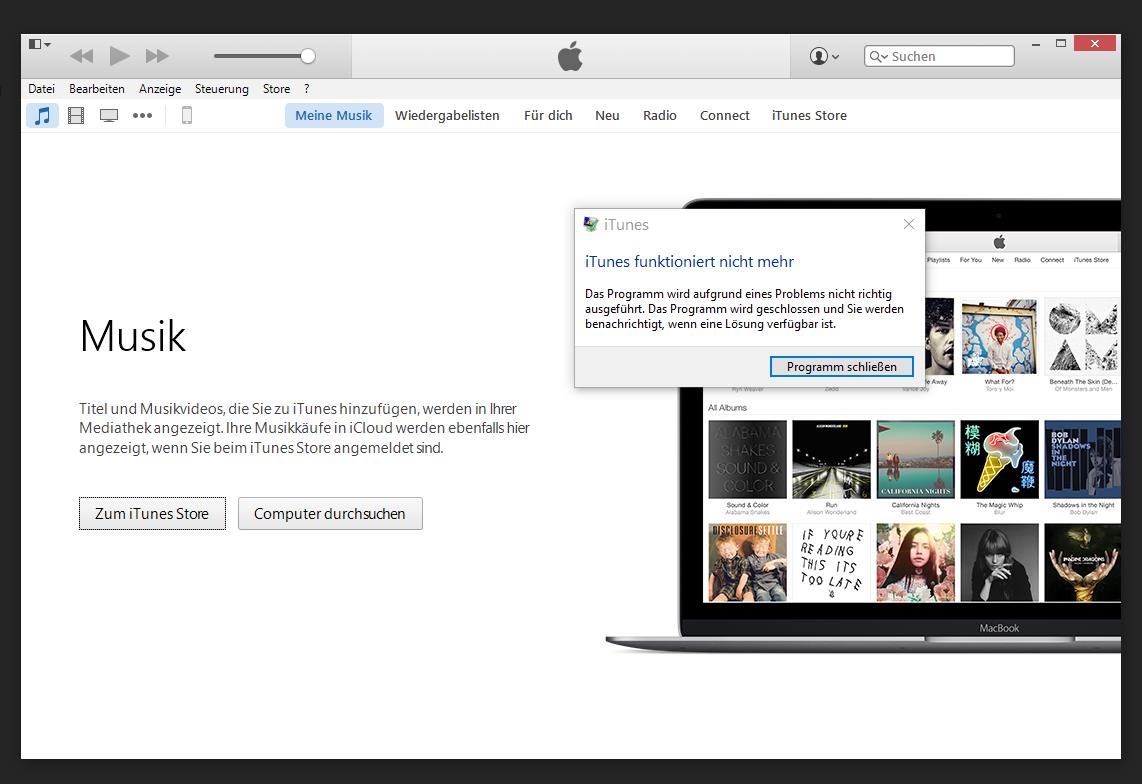Screen dimensions: 1142x784
Task: Start playback with the Play button
Action: point(119,55)
